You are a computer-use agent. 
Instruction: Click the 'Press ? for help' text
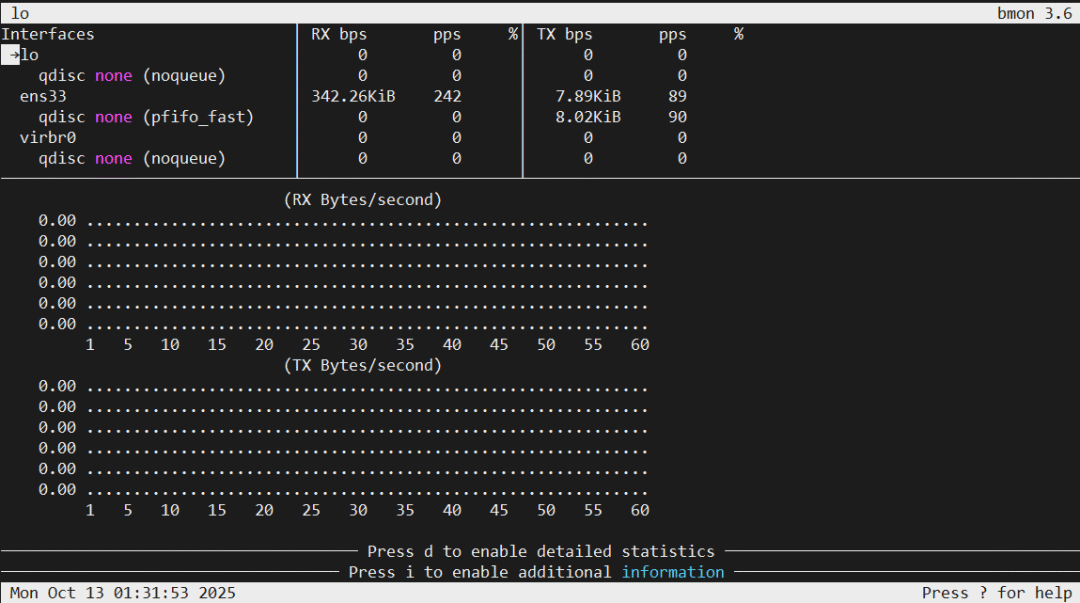pyautogui.click(x=997, y=593)
